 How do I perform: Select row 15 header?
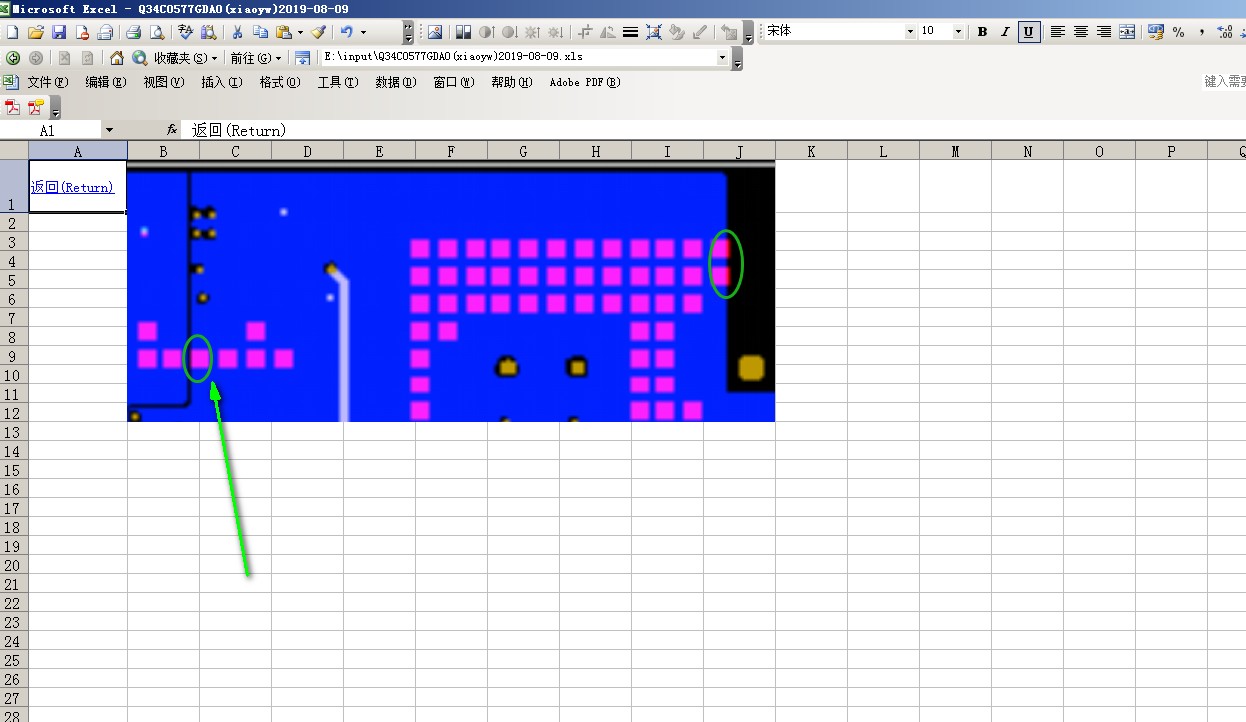click(14, 470)
